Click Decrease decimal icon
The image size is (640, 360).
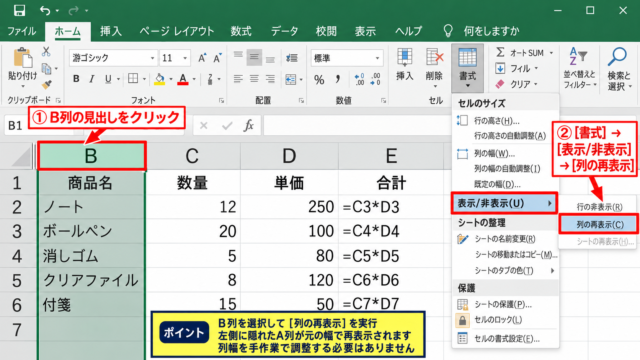point(375,79)
